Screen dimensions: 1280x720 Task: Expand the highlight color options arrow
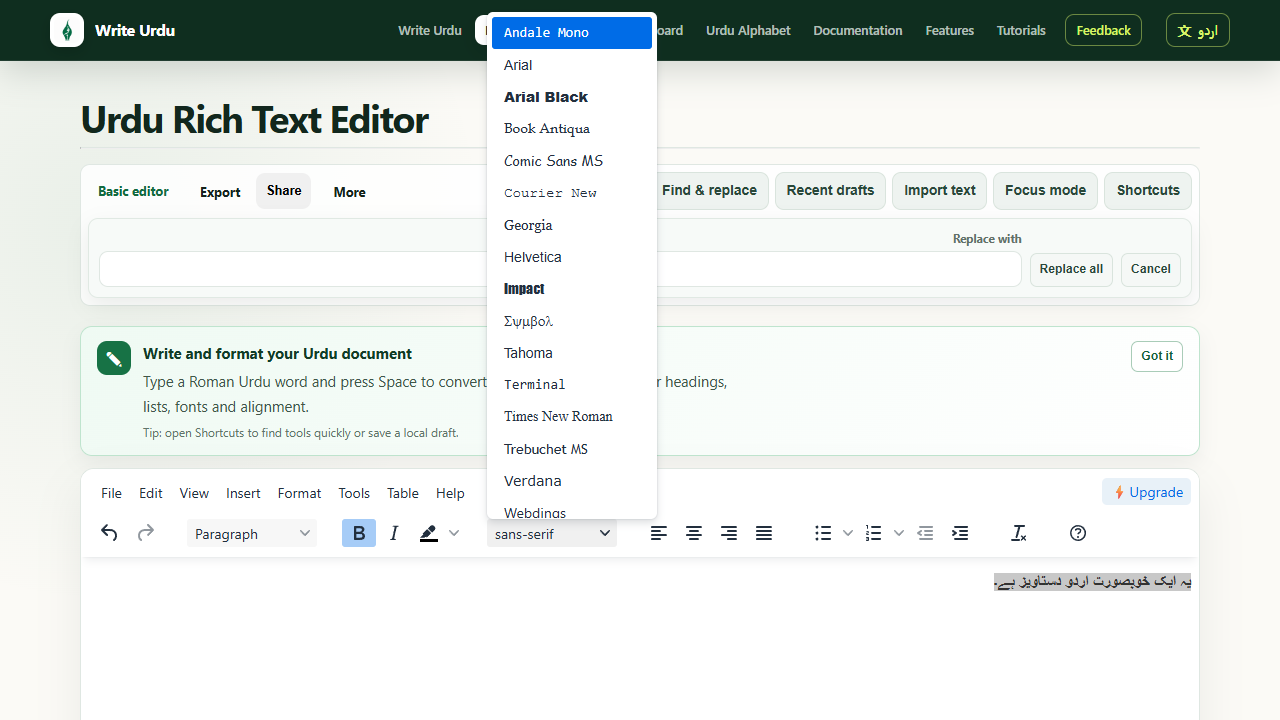pyautogui.click(x=454, y=533)
